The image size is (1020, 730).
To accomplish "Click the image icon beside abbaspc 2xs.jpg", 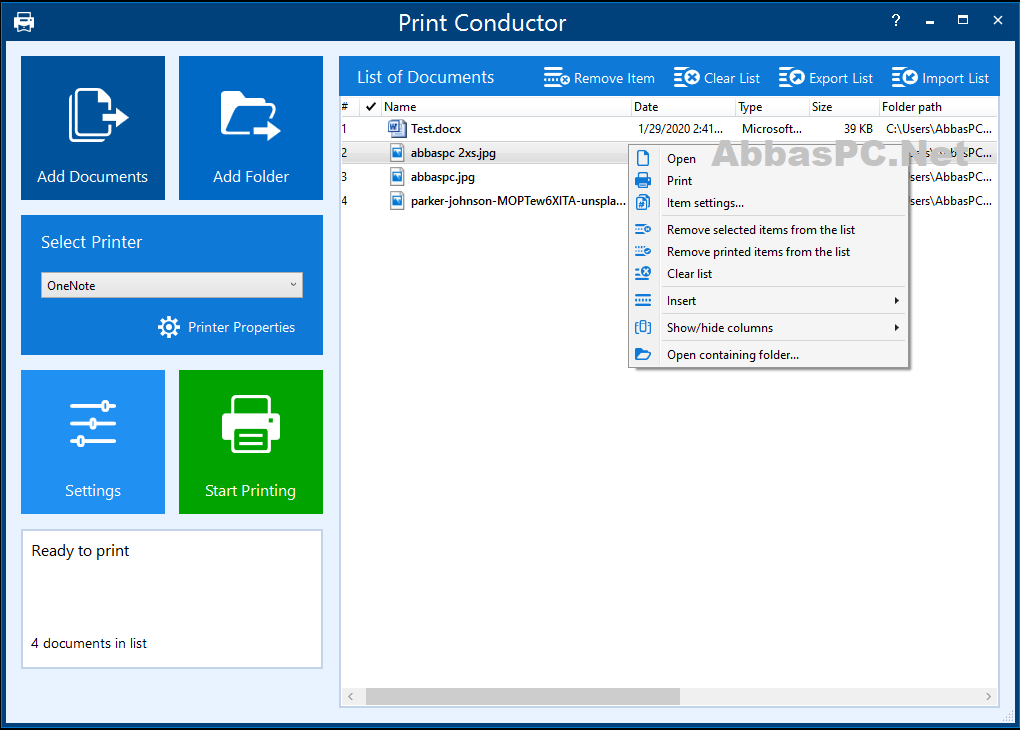I will pyautogui.click(x=397, y=152).
